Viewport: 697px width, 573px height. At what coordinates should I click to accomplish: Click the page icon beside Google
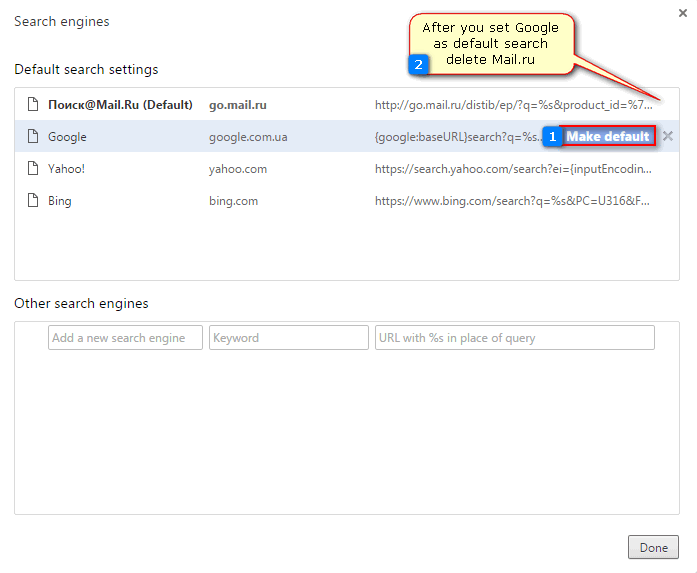pyautogui.click(x=33, y=136)
